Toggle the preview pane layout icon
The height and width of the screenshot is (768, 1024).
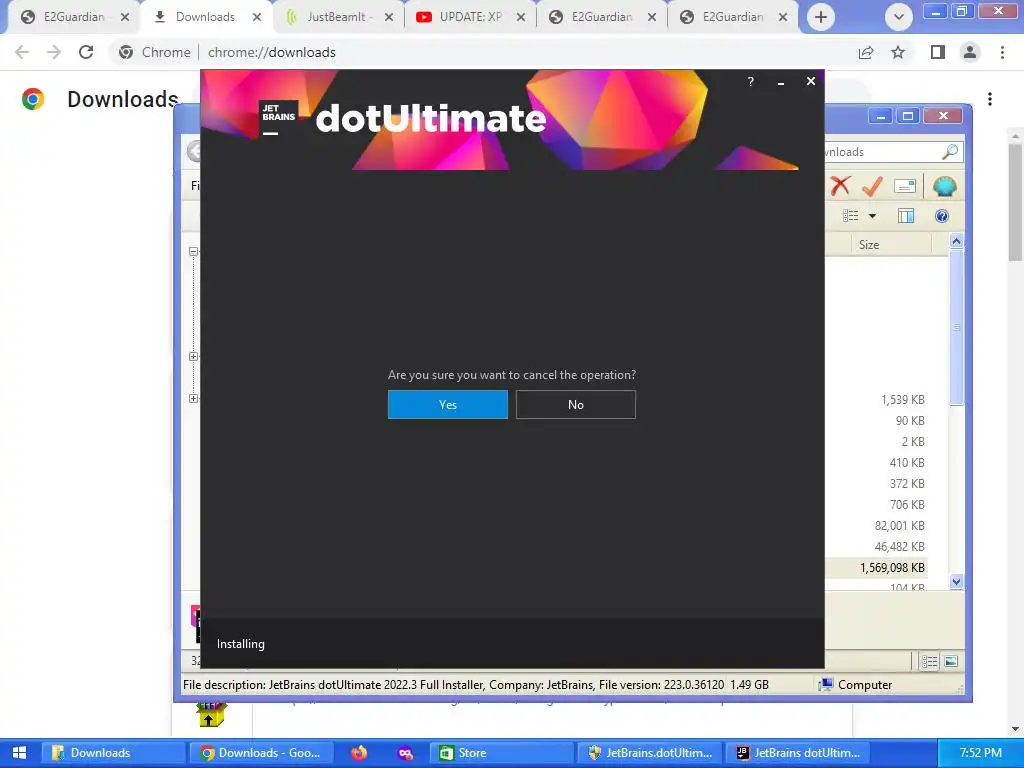point(906,216)
